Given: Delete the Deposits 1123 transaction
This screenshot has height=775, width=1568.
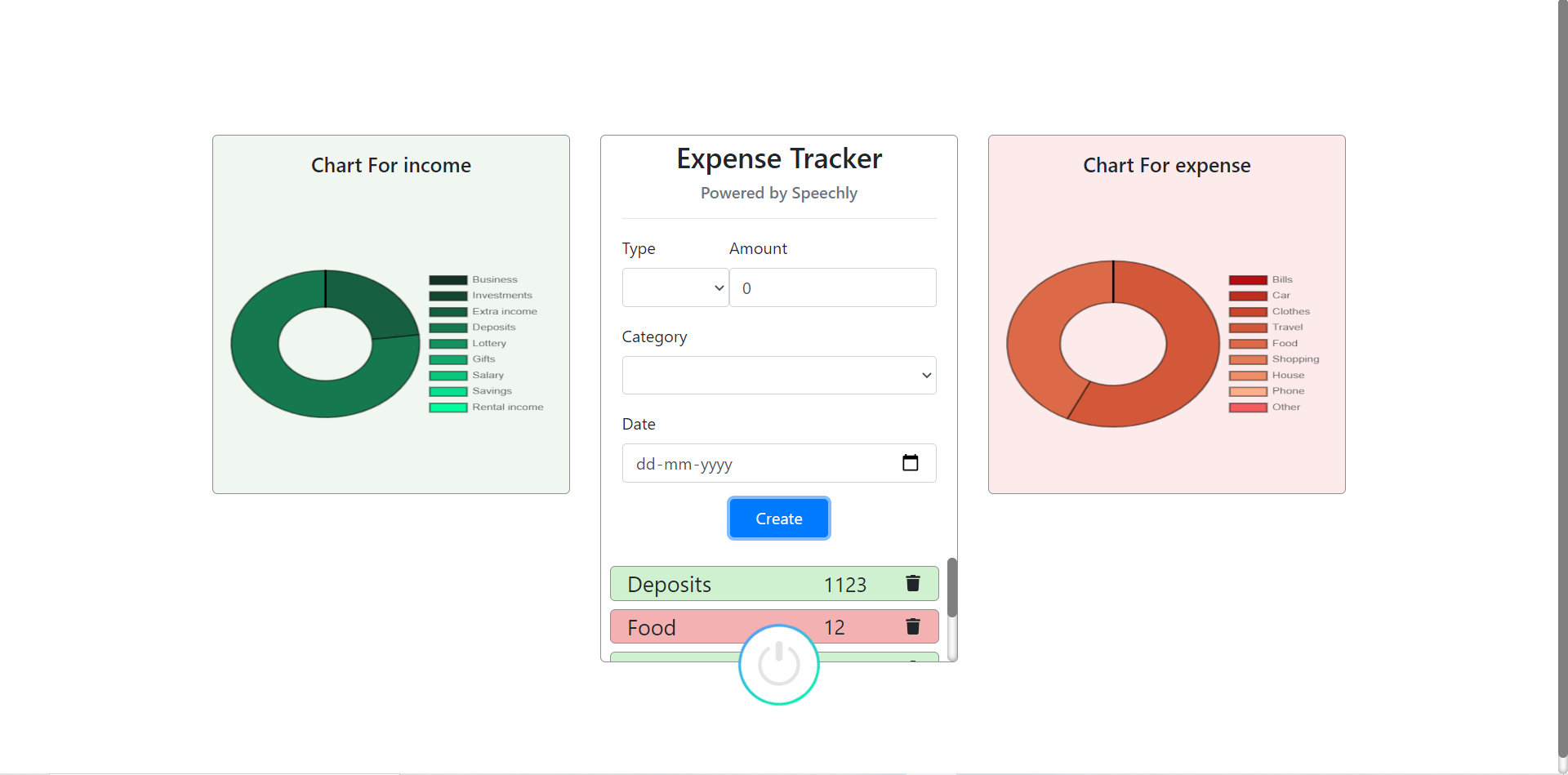Looking at the screenshot, I should (913, 583).
